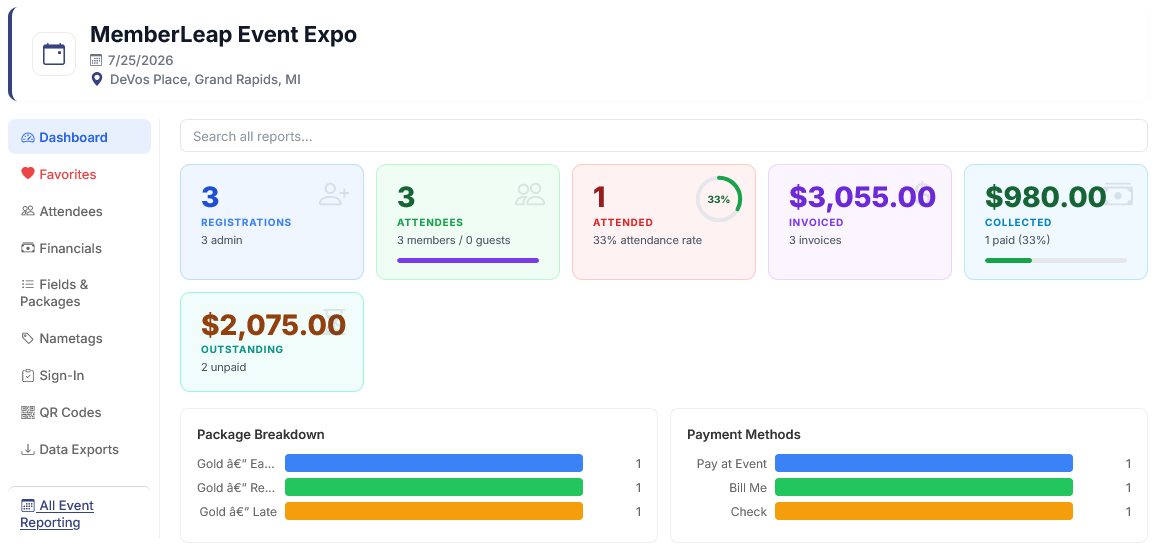Screen dimensions: 1161x555
Task: Click the Fields & Packages list icon
Action: pos(28,284)
